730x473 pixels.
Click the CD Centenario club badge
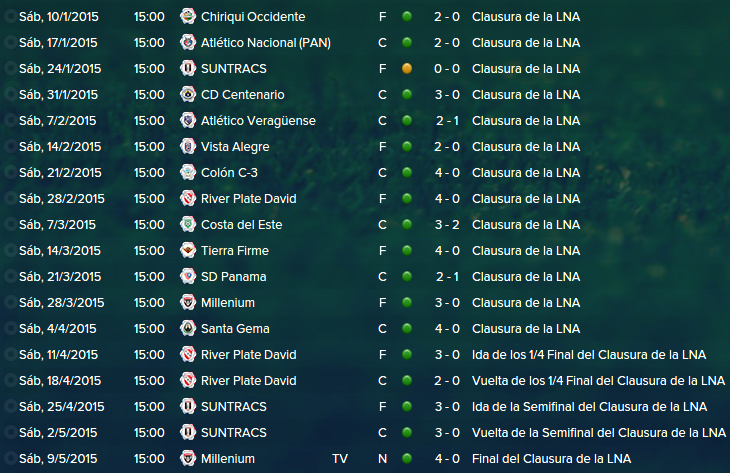(188, 95)
